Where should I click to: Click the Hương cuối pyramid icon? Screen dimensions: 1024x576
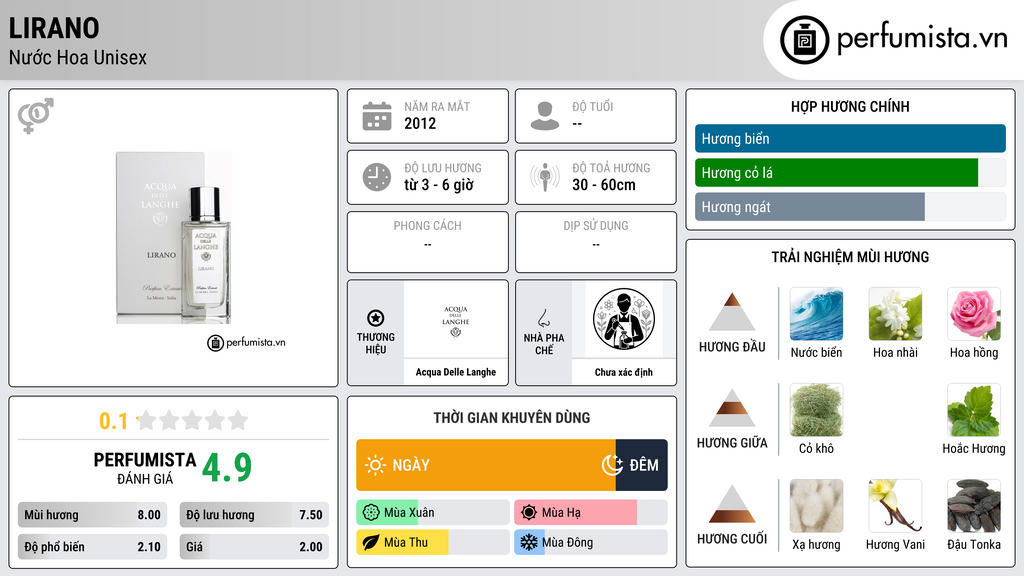[x=732, y=504]
